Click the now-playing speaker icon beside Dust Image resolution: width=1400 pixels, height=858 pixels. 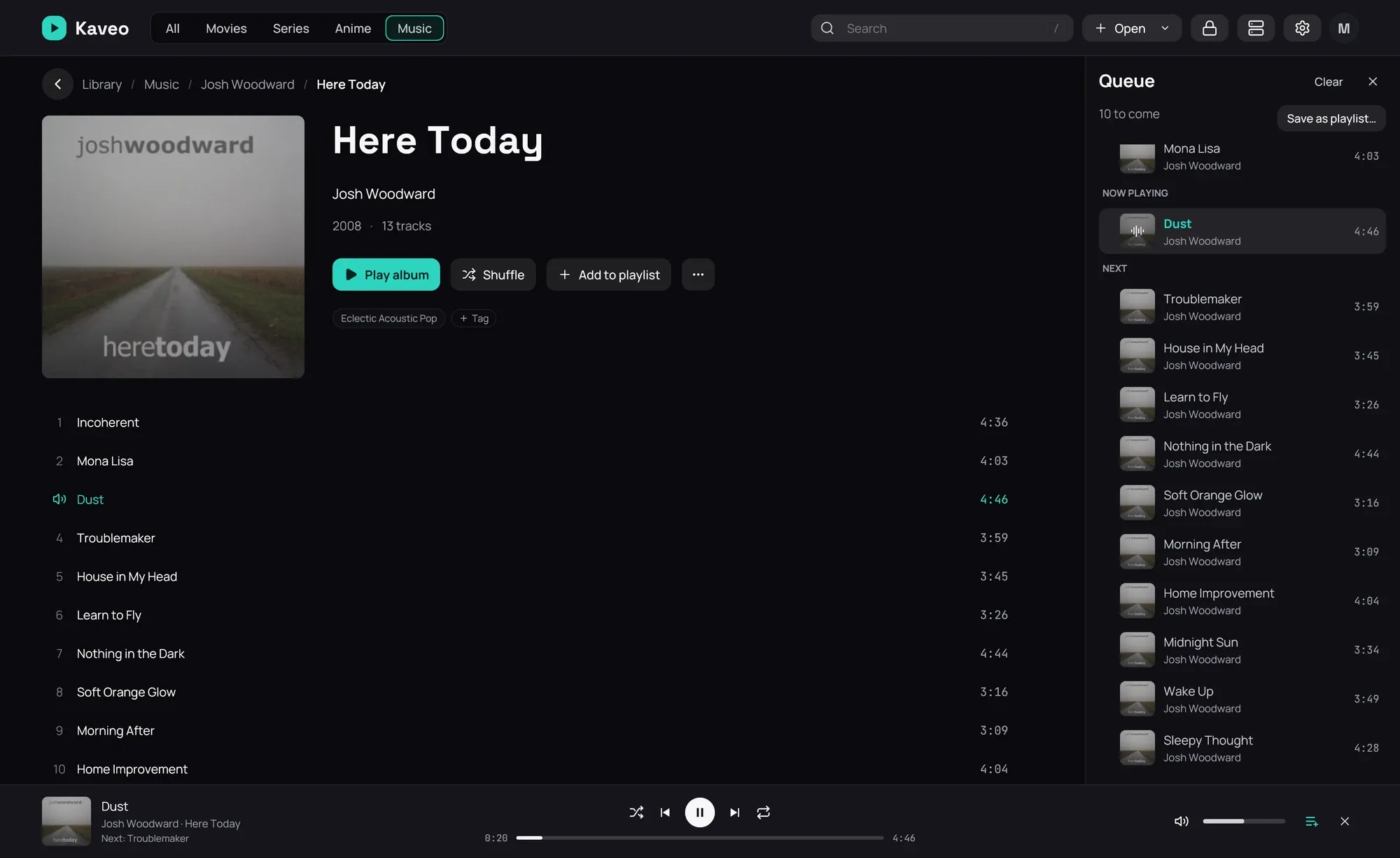coord(59,499)
